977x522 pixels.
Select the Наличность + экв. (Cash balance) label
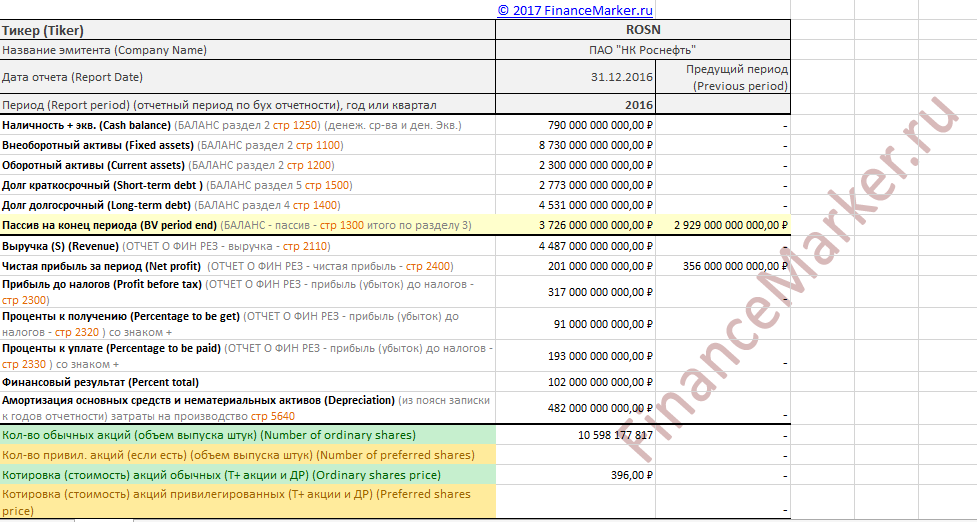[248, 125]
